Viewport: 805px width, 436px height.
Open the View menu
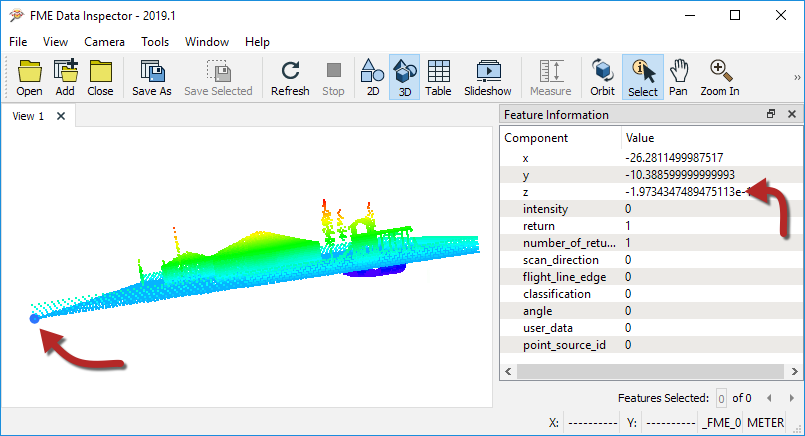[x=55, y=42]
